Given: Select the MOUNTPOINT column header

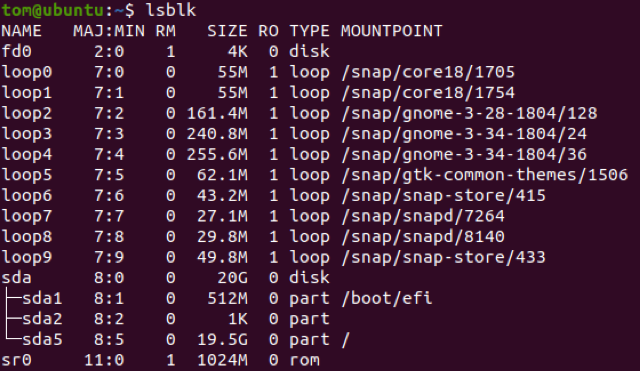Looking at the screenshot, I should 391,31.
